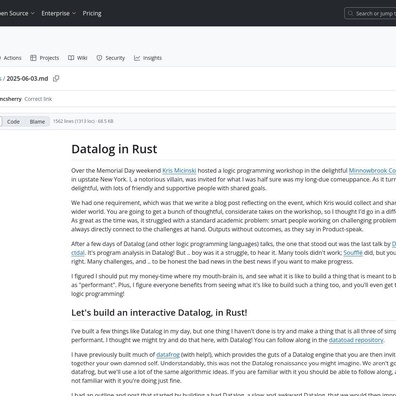The height and width of the screenshot is (396, 396).
Task: Open the datatoad repository link
Action: [356, 340]
